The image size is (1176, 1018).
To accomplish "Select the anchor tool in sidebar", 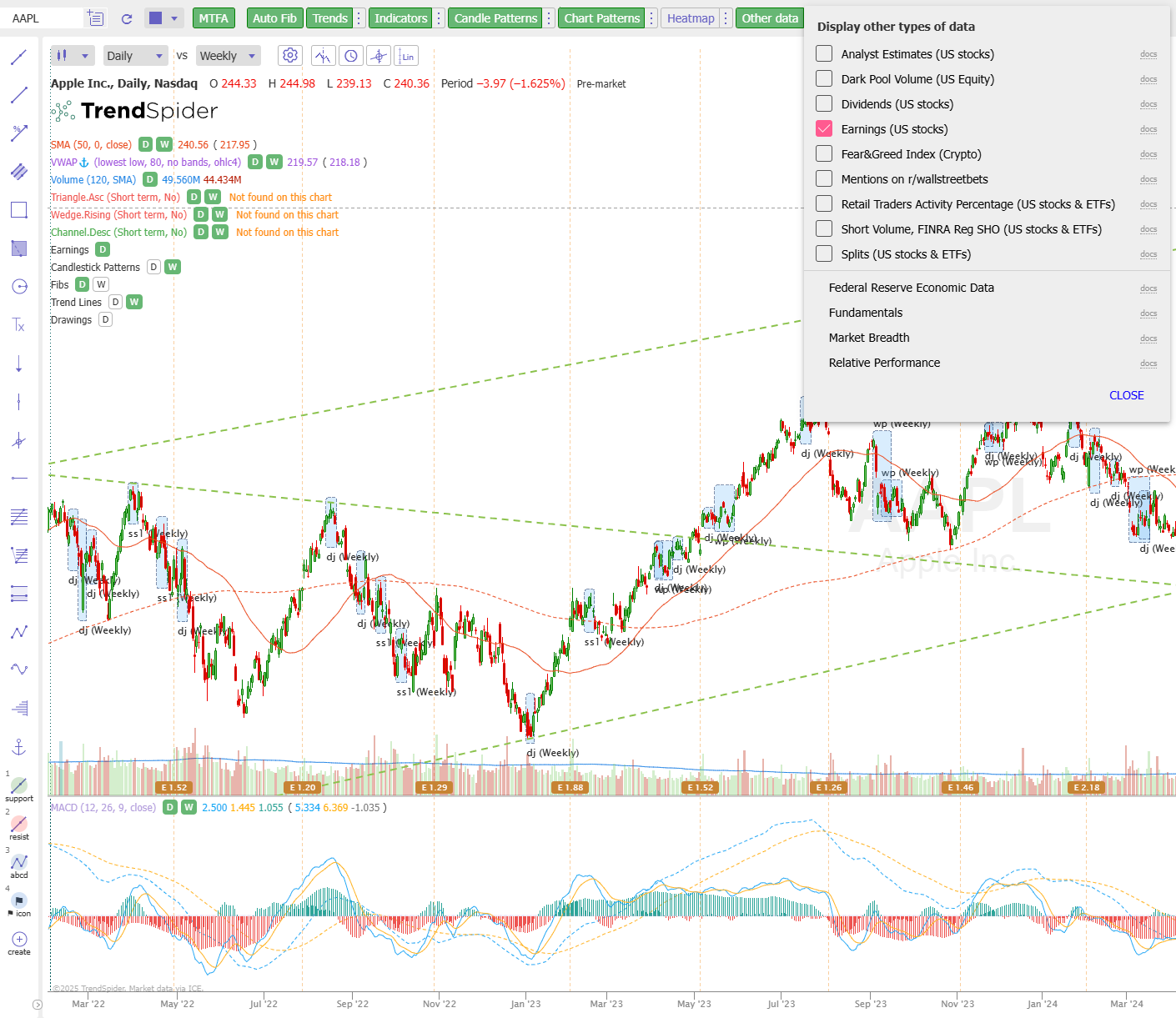I will click(x=19, y=746).
